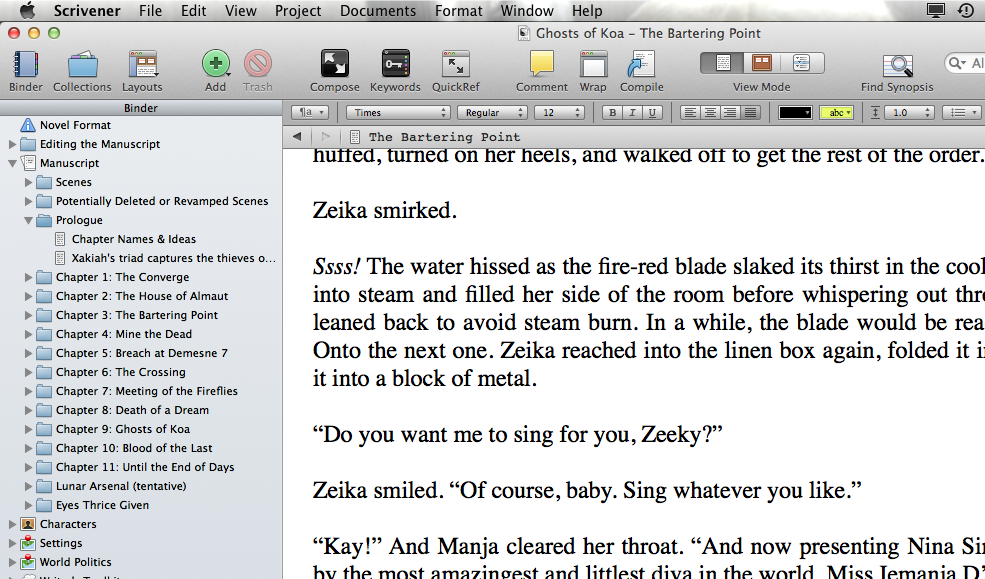985x579 pixels.
Task: Open the list style dropdown
Action: [962, 112]
